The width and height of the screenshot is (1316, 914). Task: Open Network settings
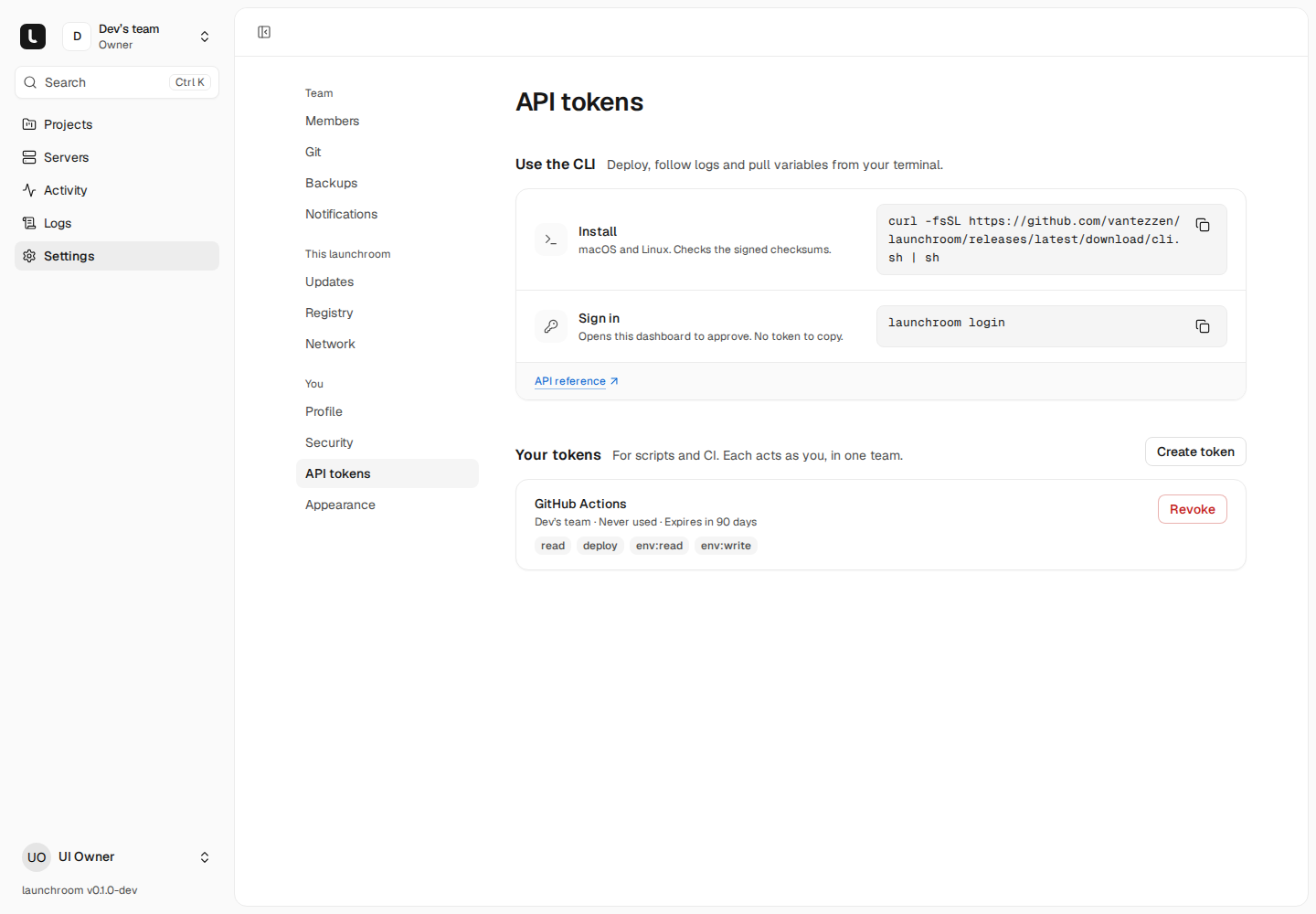[x=387, y=344]
